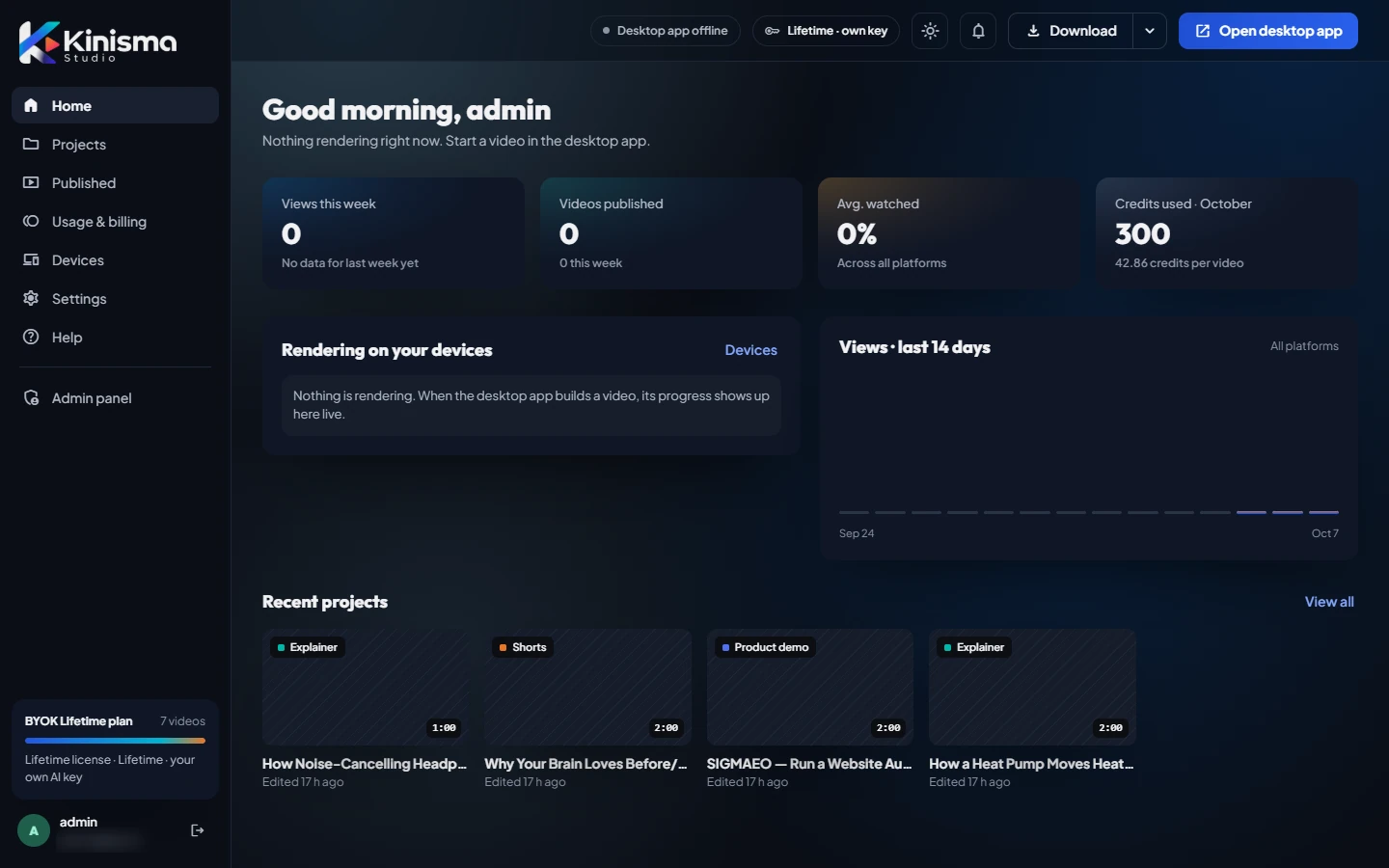Open Published in the sidebar
Viewport: 1389px width, 868px height.
tap(115, 182)
